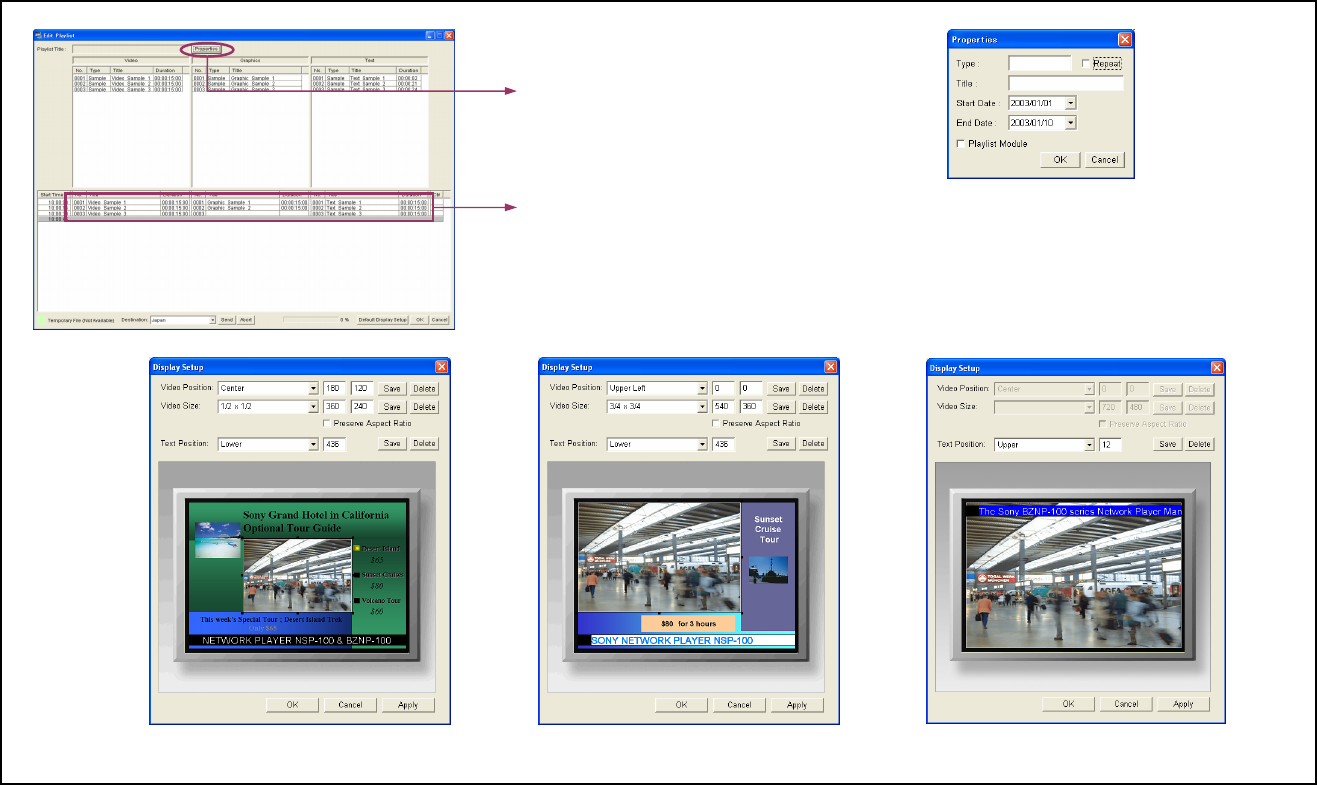Close the Properties dialog with the X
This screenshot has height=785, width=1317.
pyautogui.click(x=1125, y=40)
